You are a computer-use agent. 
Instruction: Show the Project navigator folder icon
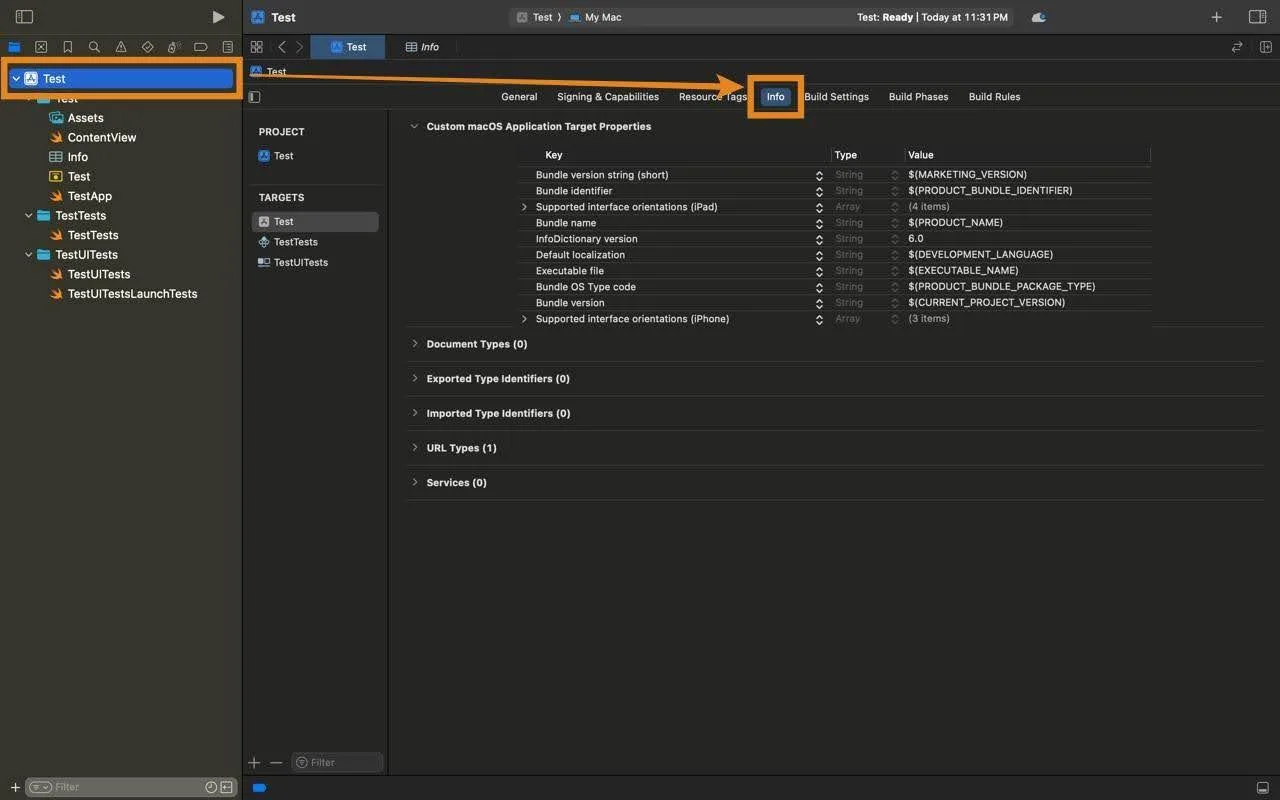tap(14, 47)
